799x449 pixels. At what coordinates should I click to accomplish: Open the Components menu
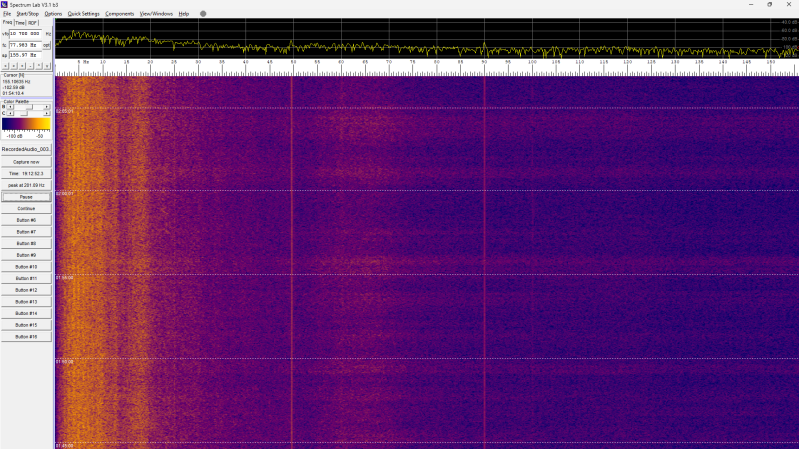(119, 14)
